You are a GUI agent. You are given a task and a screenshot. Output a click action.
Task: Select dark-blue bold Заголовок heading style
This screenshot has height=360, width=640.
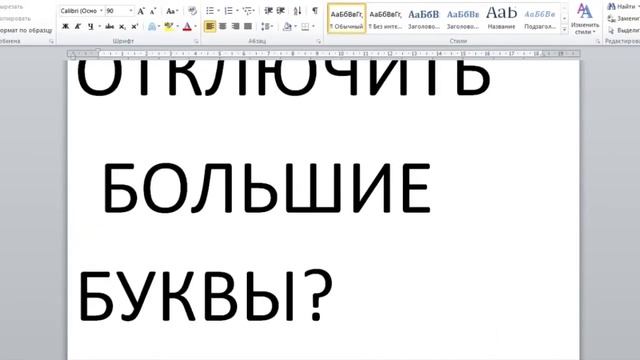(424, 18)
